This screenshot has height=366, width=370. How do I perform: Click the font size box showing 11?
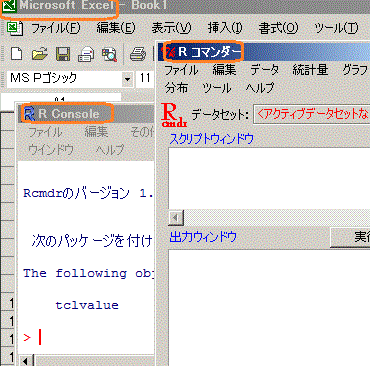click(144, 79)
